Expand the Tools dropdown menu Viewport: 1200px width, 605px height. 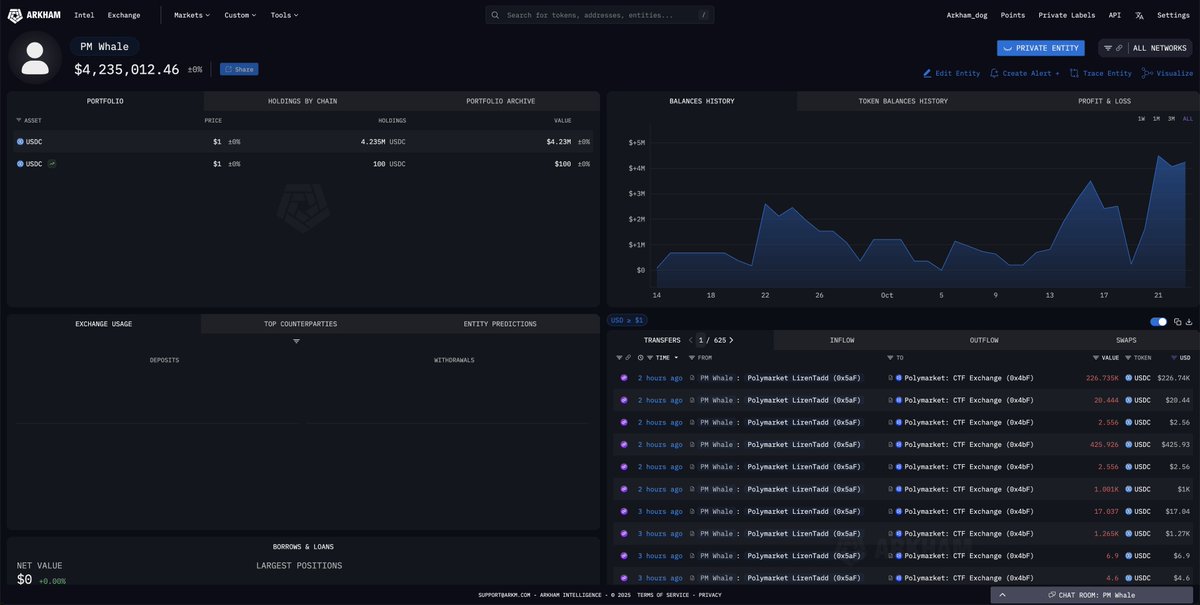(284, 16)
